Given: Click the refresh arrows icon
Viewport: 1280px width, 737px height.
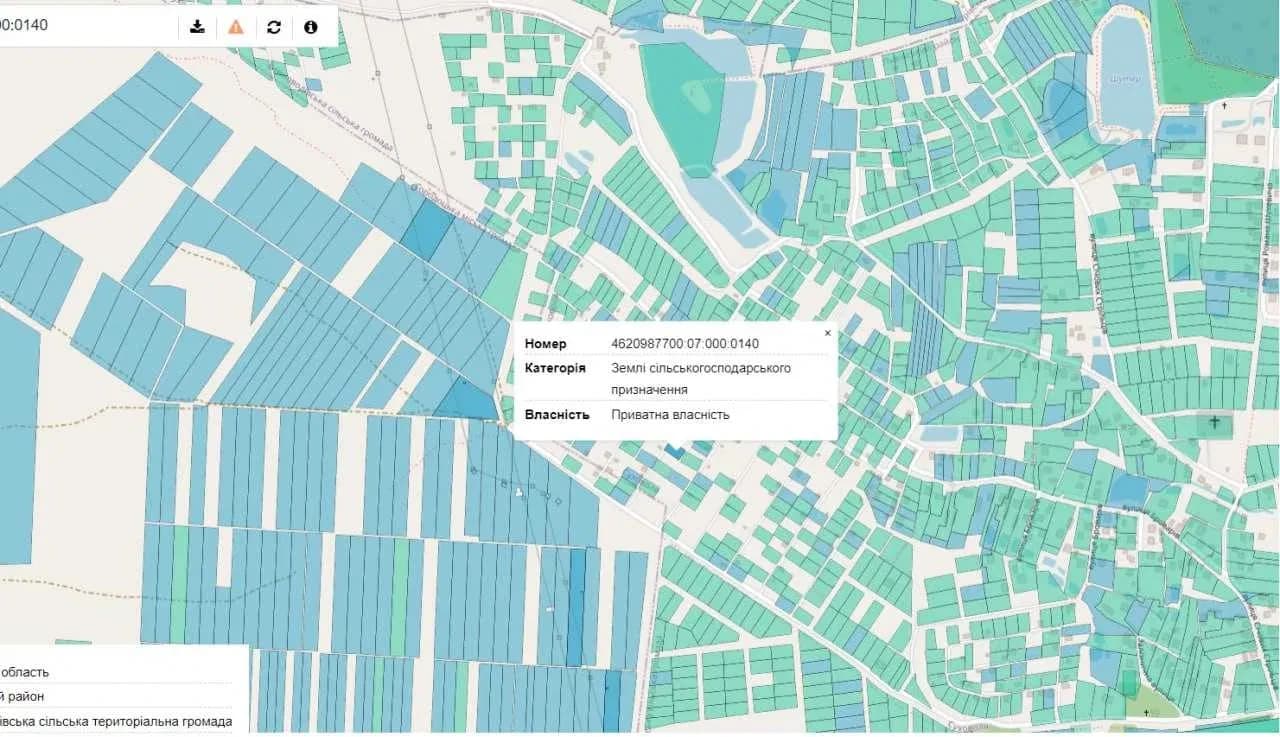Looking at the screenshot, I should (x=274, y=26).
